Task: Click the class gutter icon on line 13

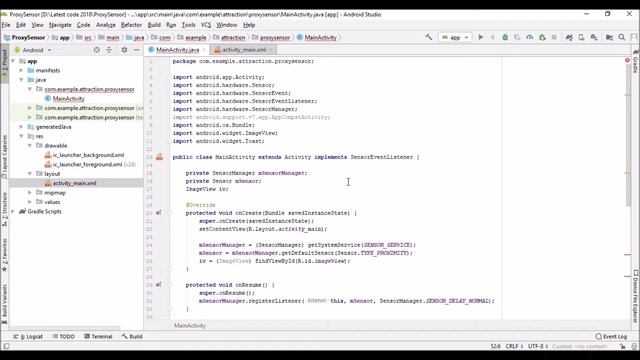Action: 159,157
